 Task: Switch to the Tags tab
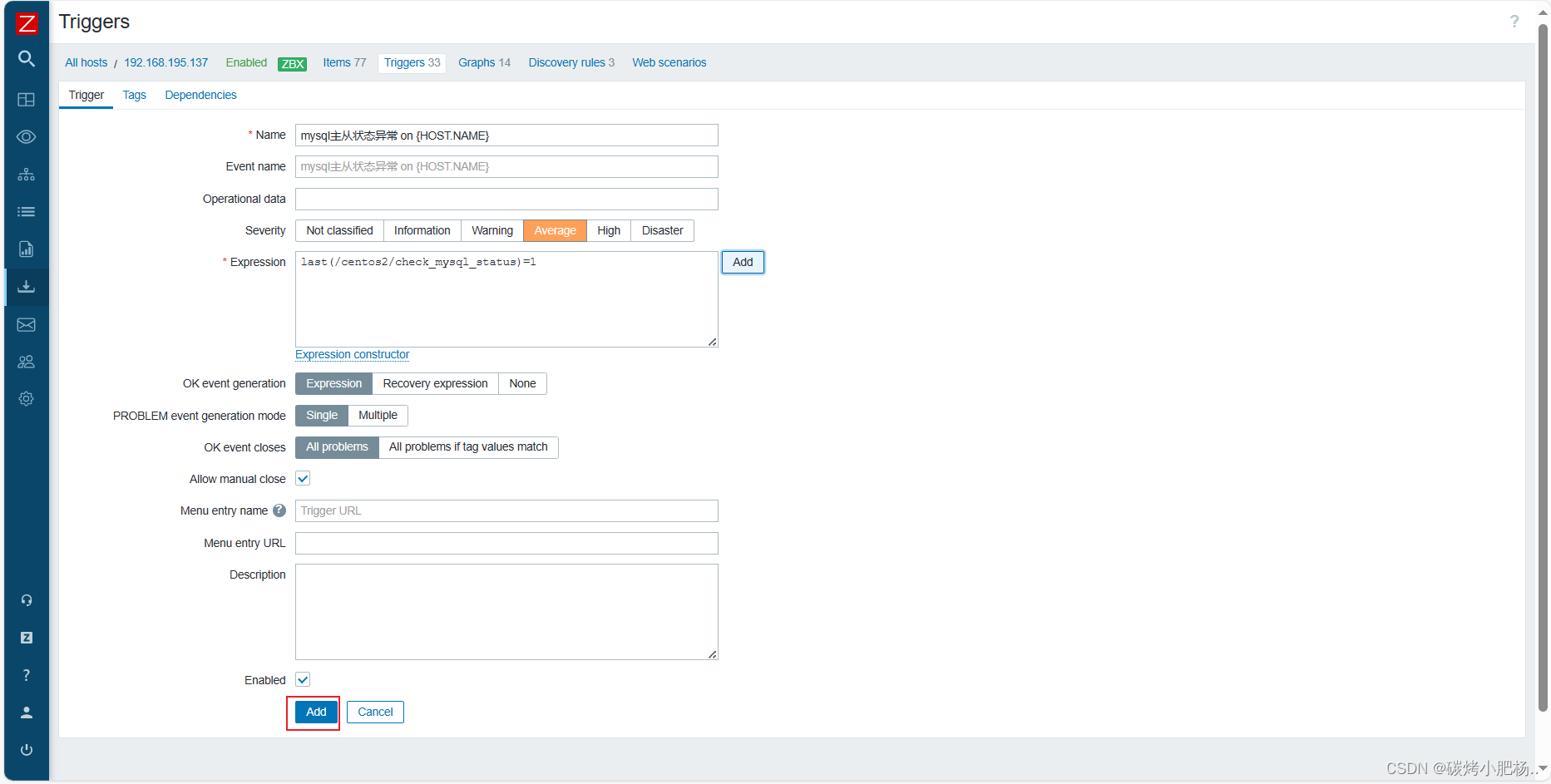click(134, 96)
